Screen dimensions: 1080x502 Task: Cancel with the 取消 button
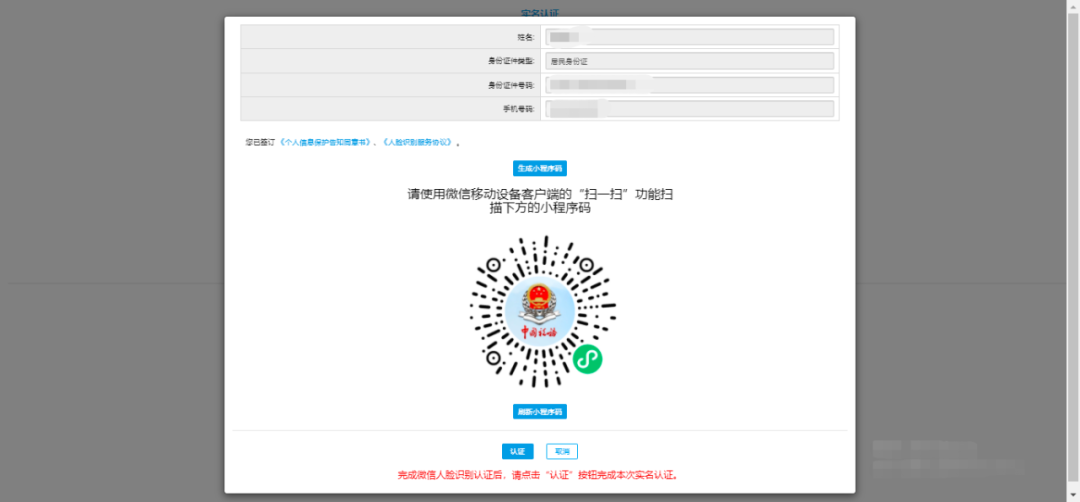(x=561, y=452)
